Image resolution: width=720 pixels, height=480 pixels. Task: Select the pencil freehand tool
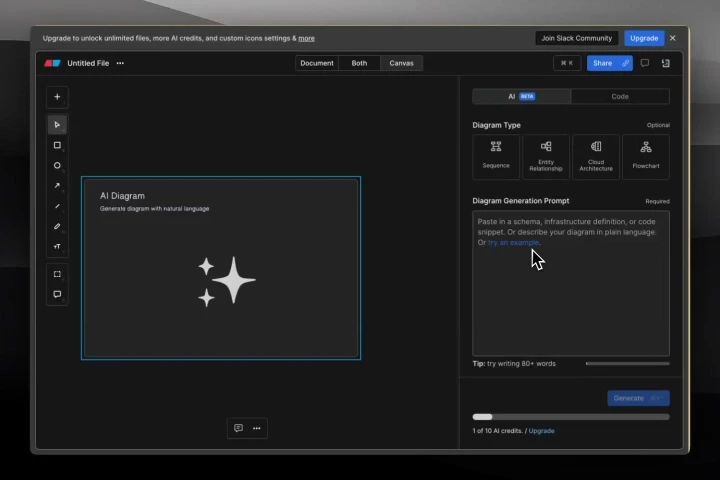tap(57, 226)
